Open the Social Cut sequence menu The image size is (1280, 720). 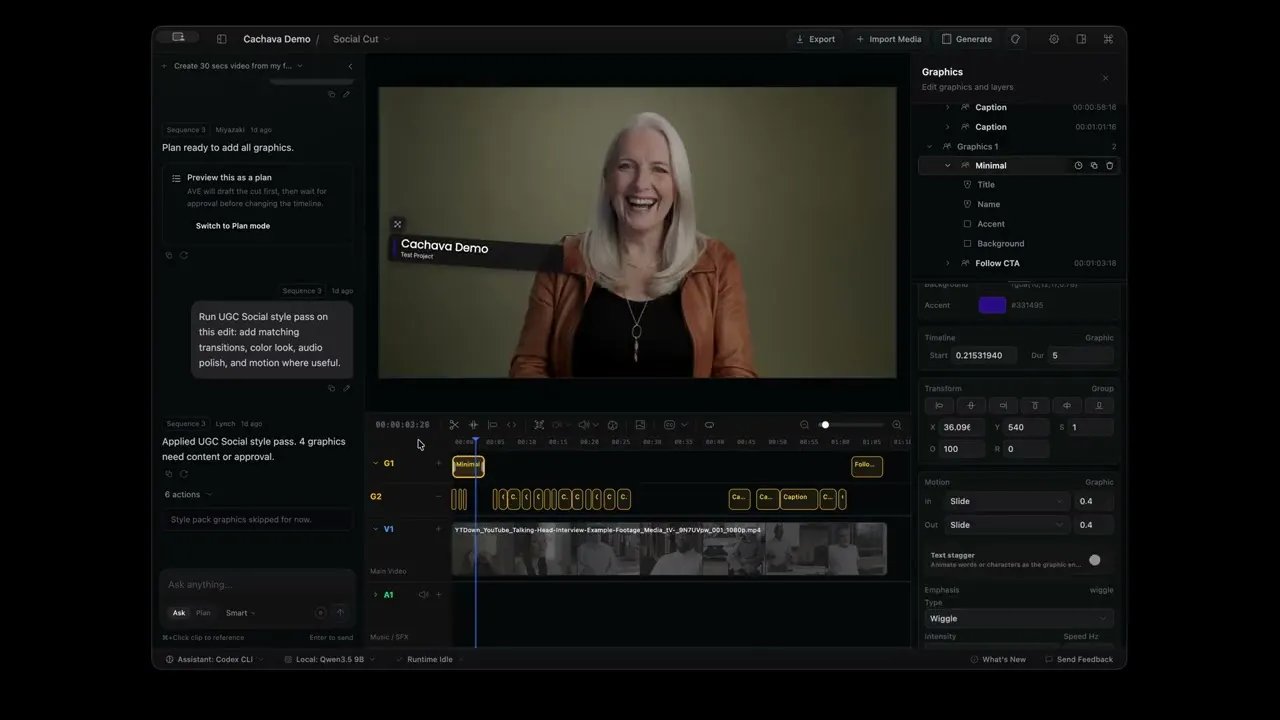361,39
